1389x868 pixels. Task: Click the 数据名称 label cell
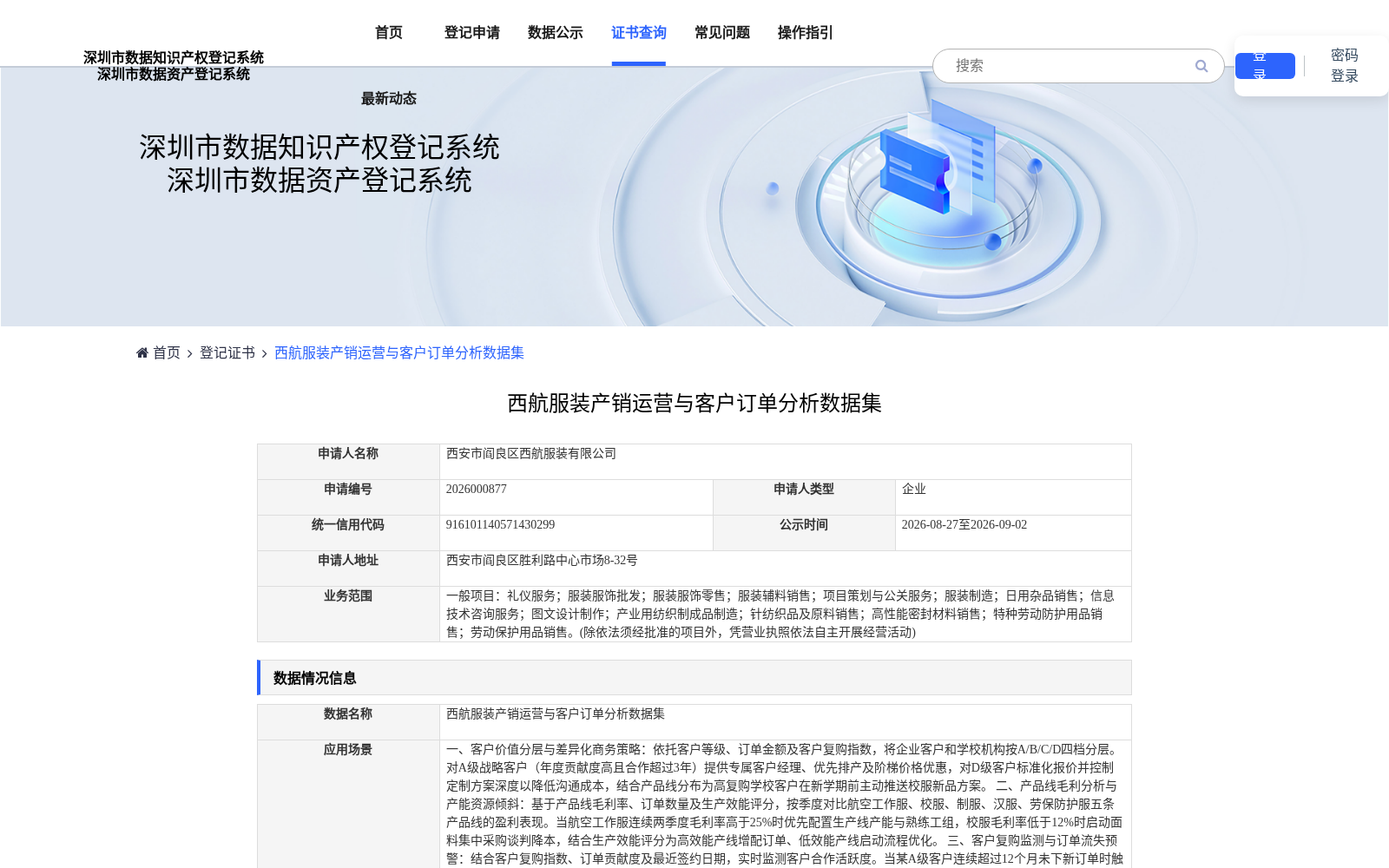coord(348,722)
